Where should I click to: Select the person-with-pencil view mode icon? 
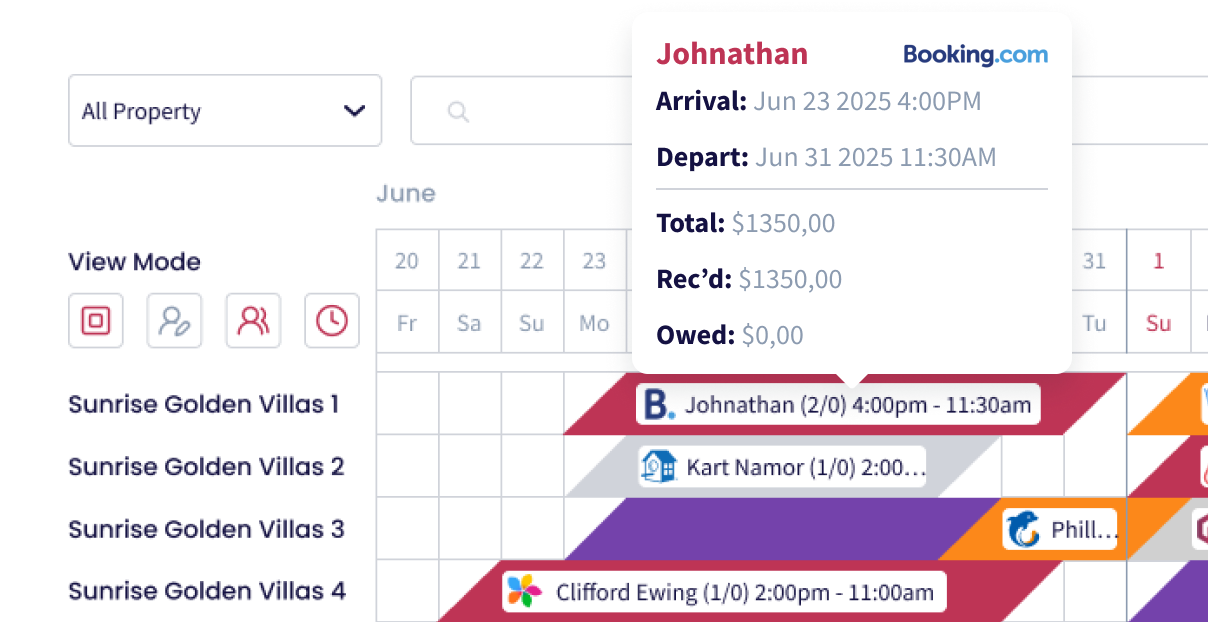click(x=175, y=320)
